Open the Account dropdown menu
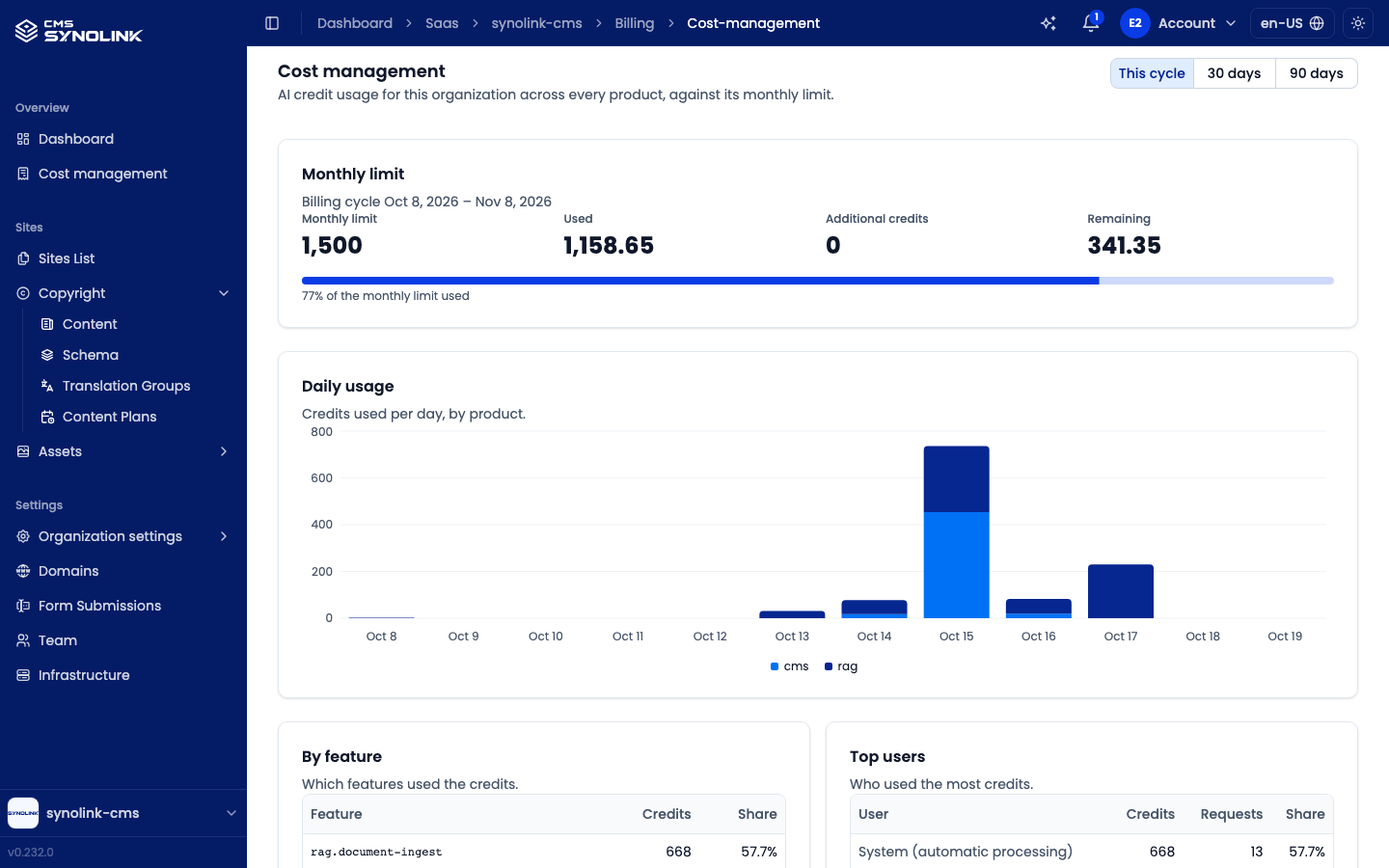Image resolution: width=1389 pixels, height=868 pixels. click(x=1179, y=23)
